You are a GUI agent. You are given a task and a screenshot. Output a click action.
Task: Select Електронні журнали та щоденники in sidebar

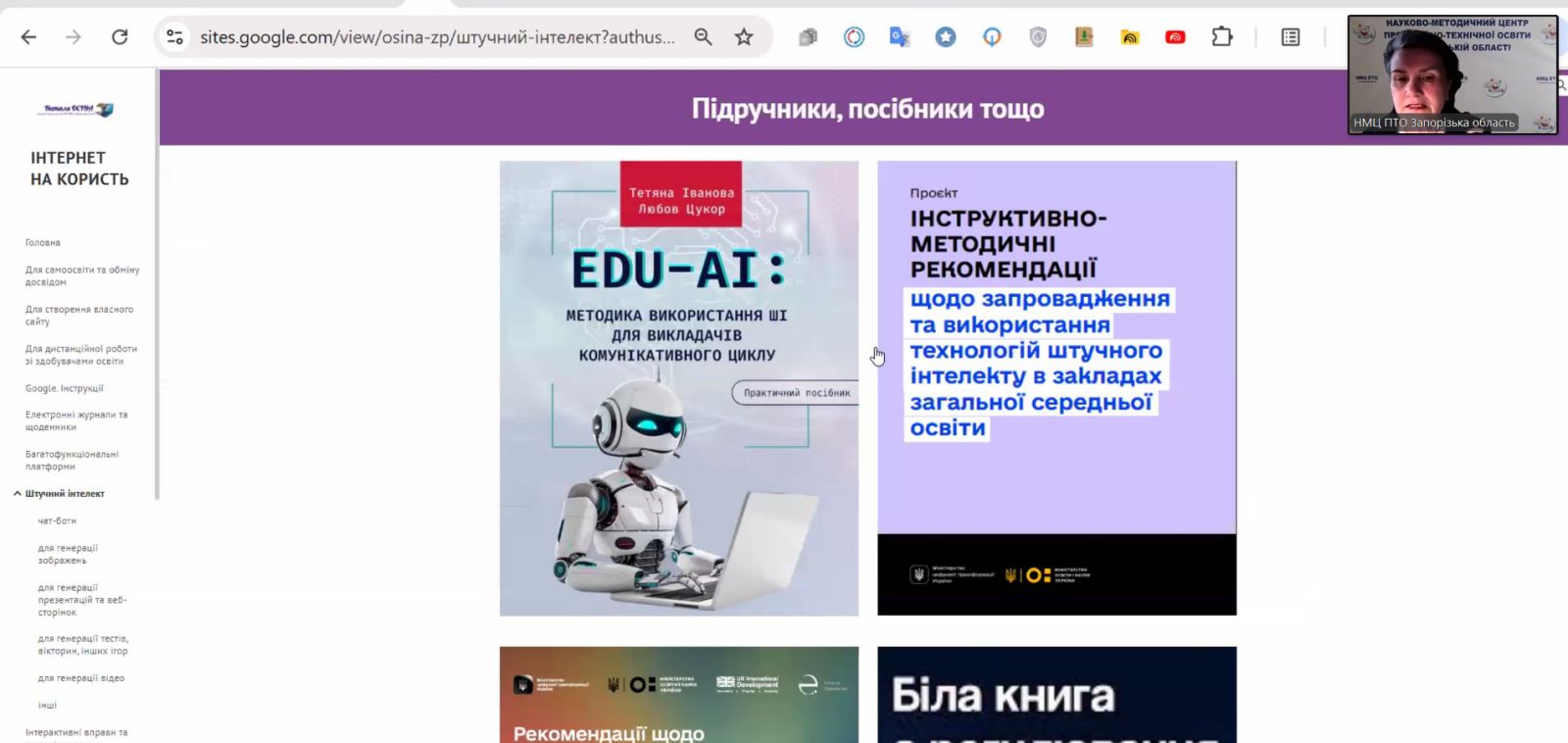click(76, 421)
